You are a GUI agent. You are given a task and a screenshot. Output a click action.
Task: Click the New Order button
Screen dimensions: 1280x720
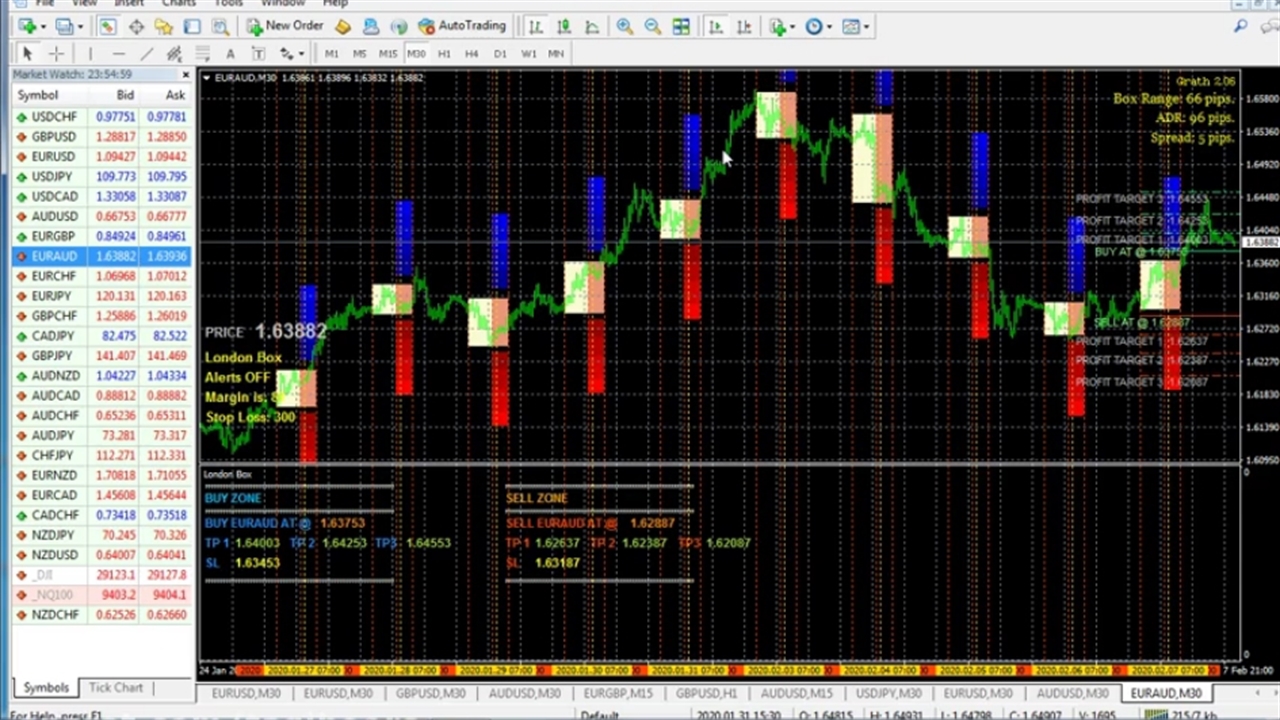285,26
